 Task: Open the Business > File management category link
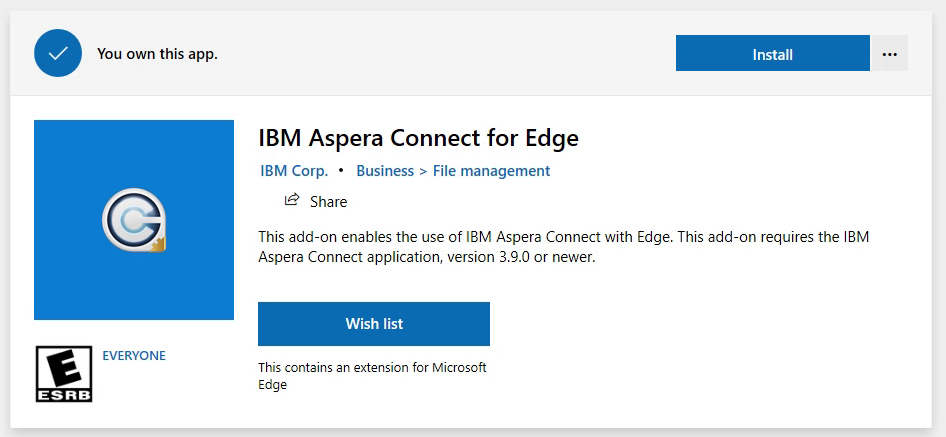[x=453, y=171]
